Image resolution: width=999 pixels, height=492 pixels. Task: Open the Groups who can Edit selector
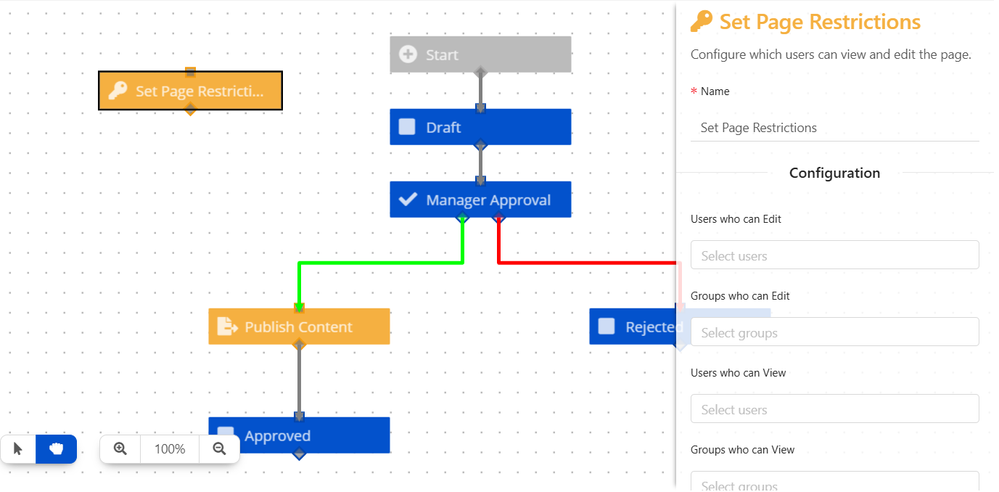pyautogui.click(x=834, y=332)
